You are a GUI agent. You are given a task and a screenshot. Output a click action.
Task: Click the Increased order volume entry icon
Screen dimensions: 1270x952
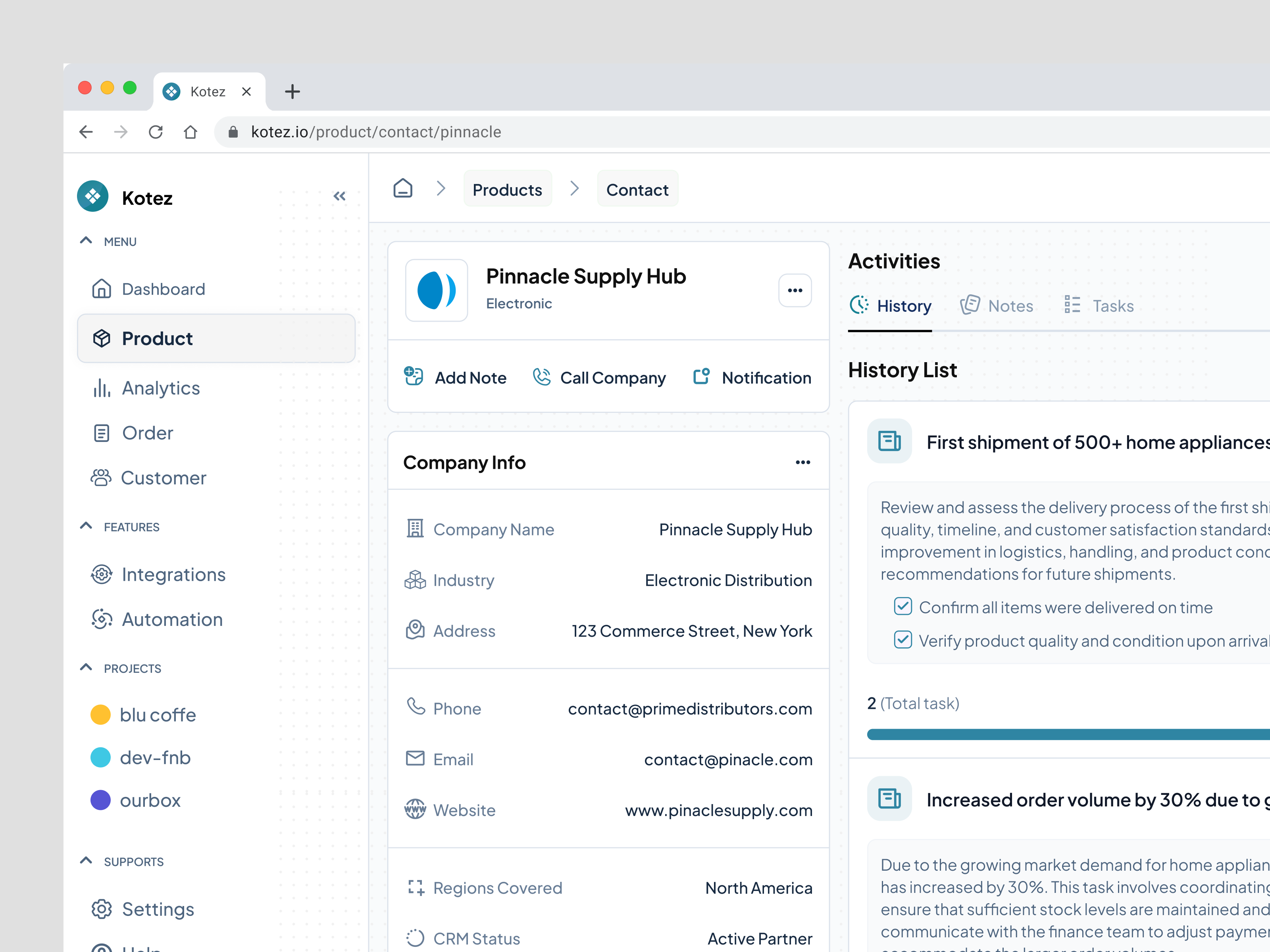click(x=889, y=799)
